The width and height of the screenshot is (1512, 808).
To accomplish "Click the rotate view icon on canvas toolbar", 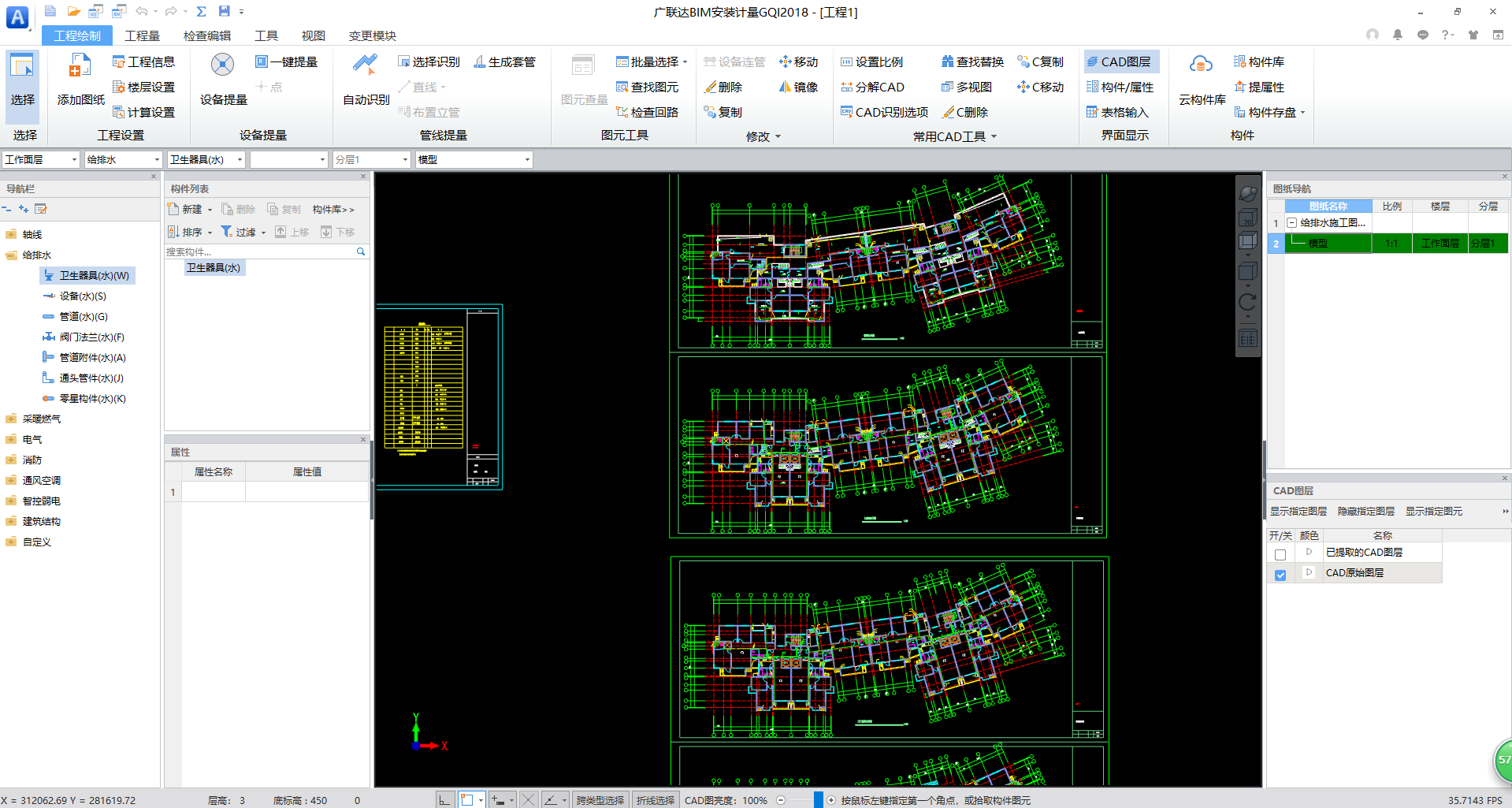I will click(1248, 302).
